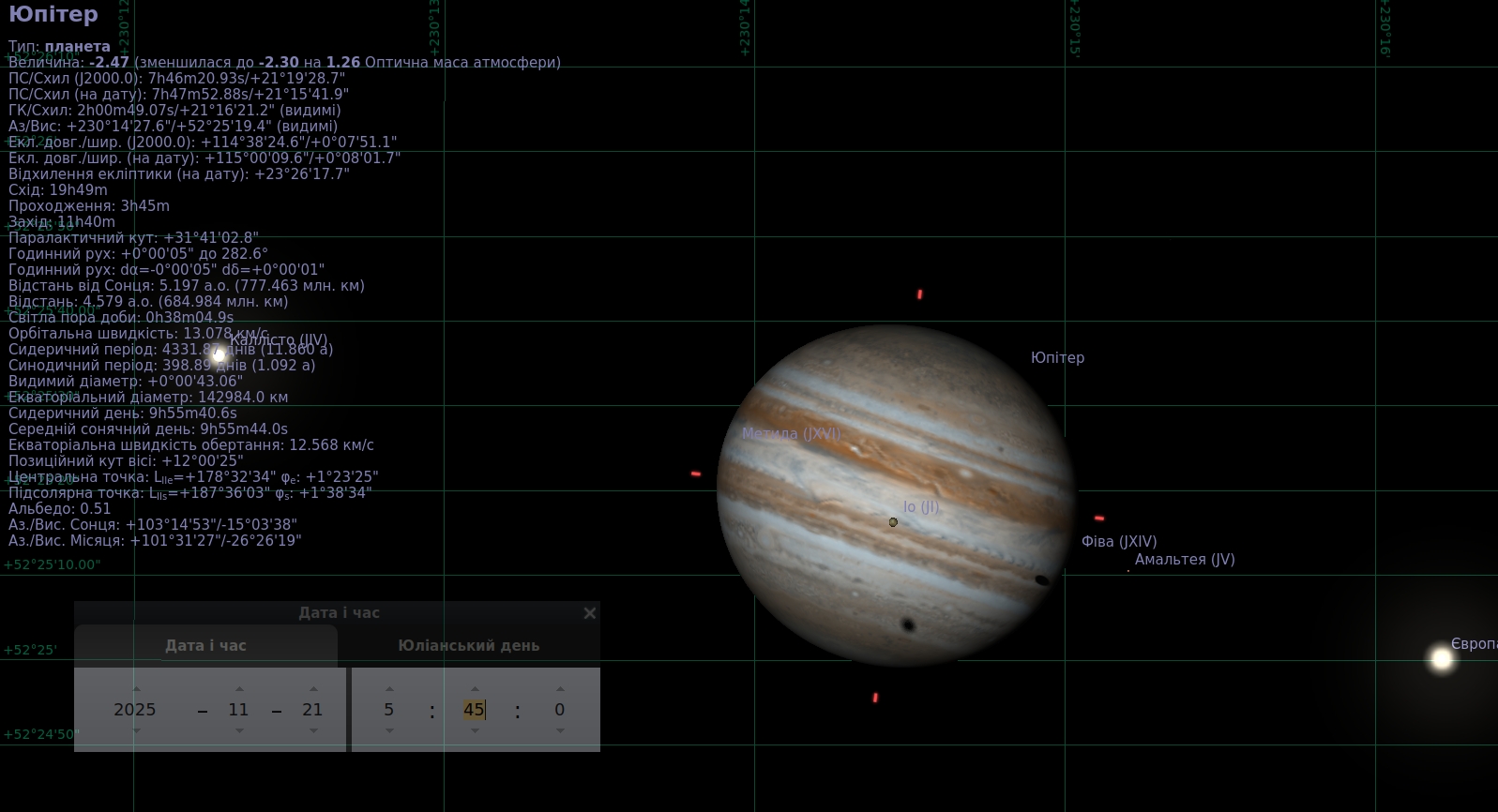Image resolution: width=1498 pixels, height=812 pixels.
Task: Click the Каллісто (JIV) label
Action: (279, 339)
